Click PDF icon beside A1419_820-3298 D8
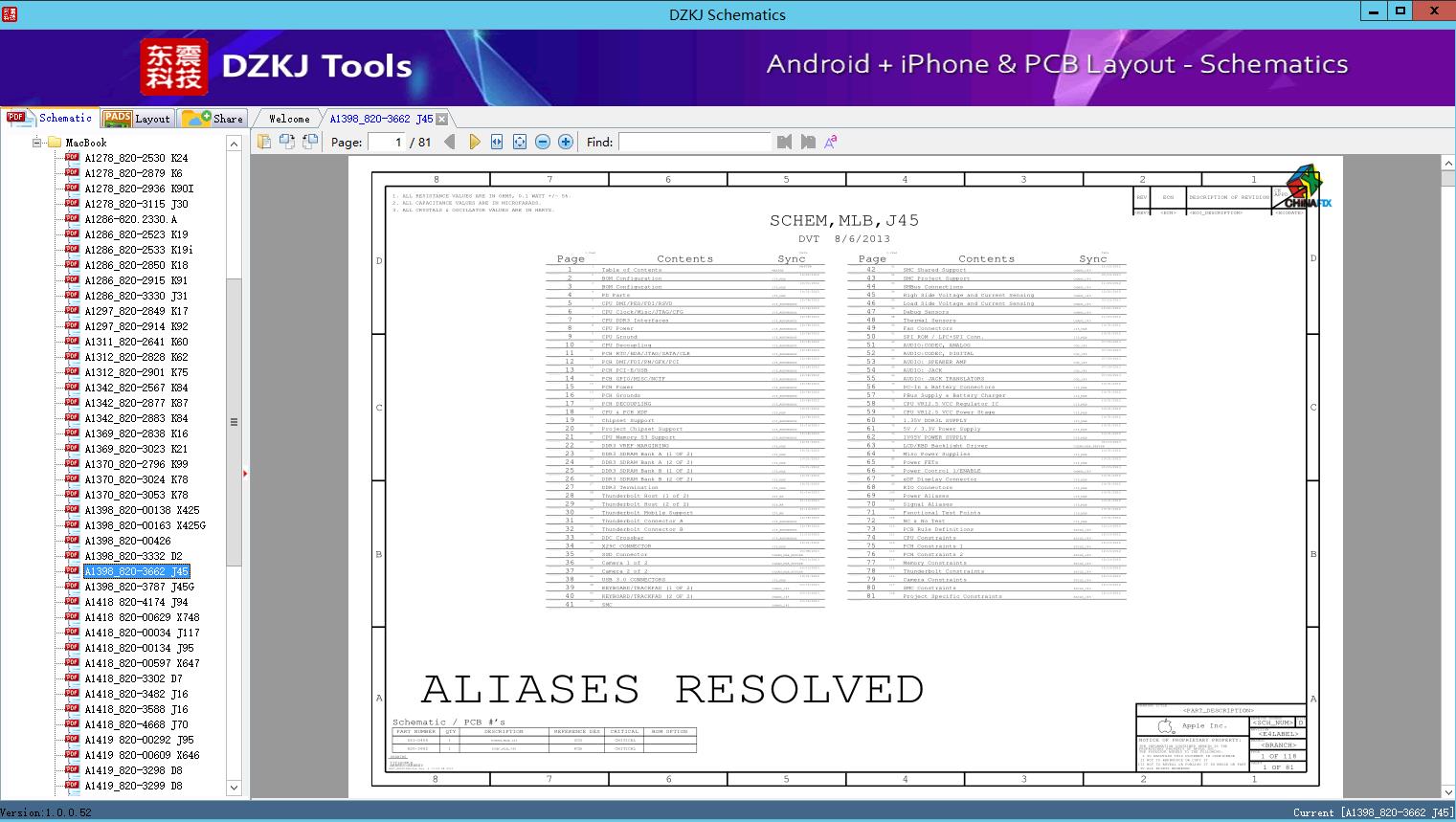The width and height of the screenshot is (1456, 822). pos(72,769)
